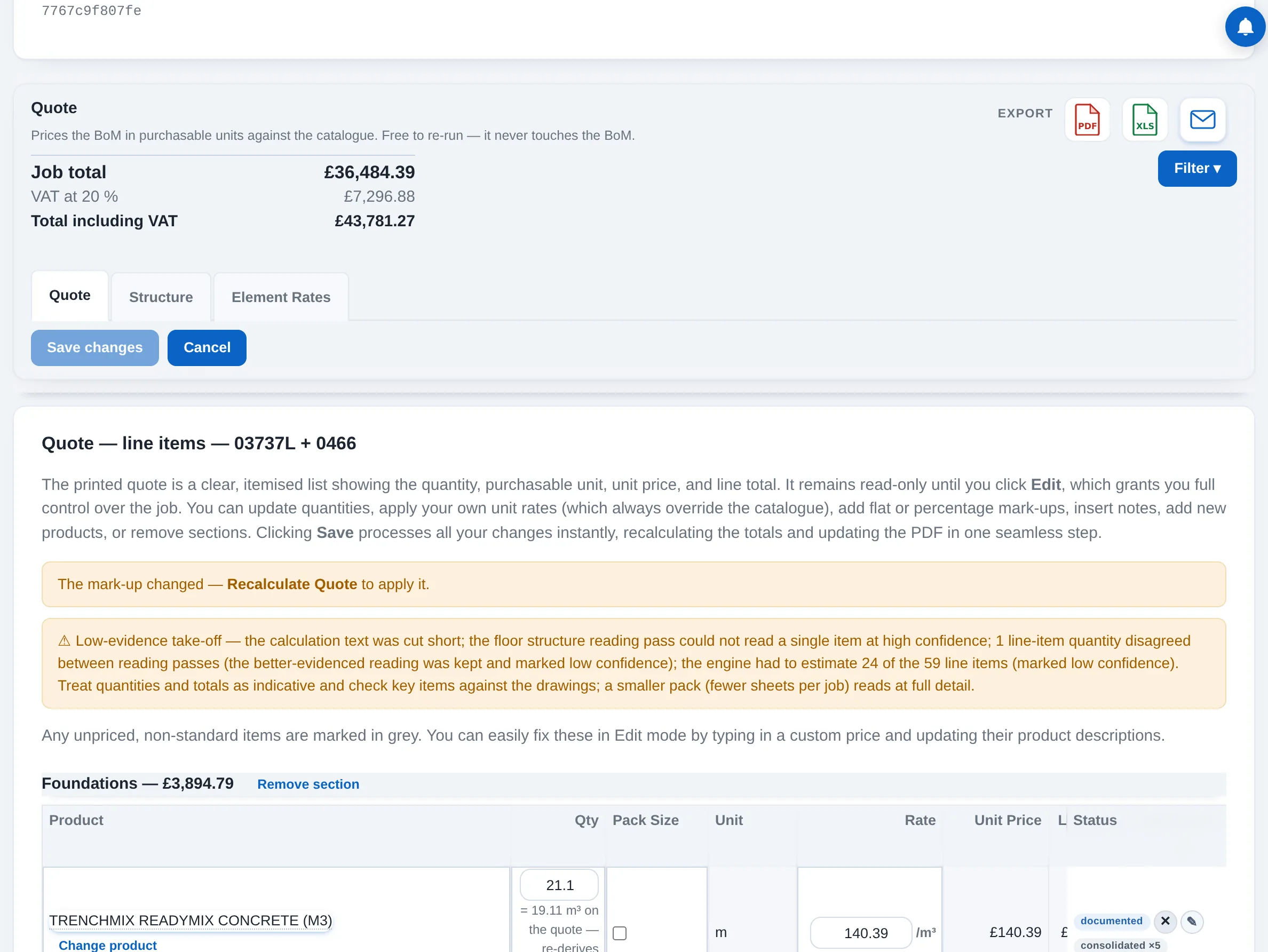
Task: Cancel the quote edits
Action: coord(207,347)
